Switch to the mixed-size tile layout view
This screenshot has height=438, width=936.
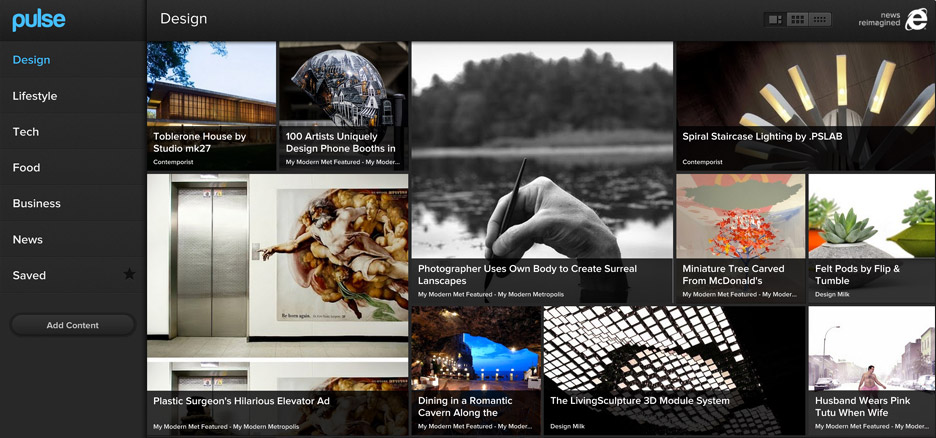(774, 19)
